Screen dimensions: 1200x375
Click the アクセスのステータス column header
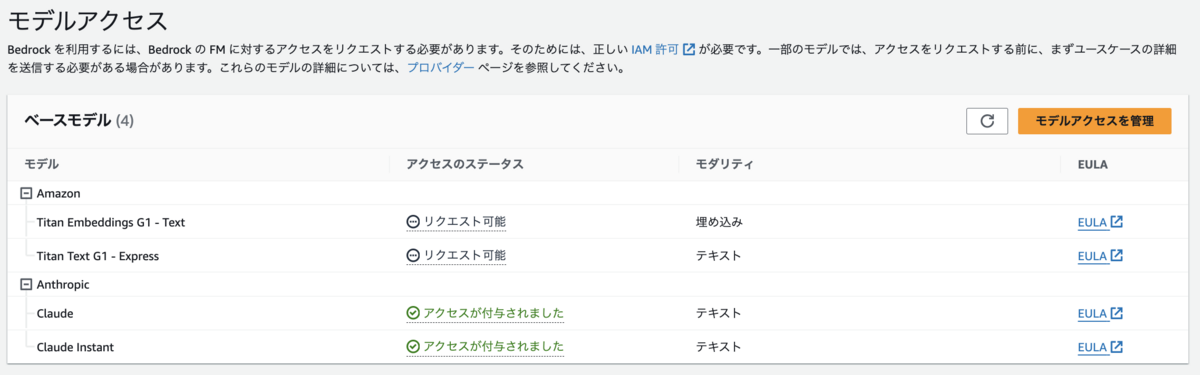click(x=465, y=164)
